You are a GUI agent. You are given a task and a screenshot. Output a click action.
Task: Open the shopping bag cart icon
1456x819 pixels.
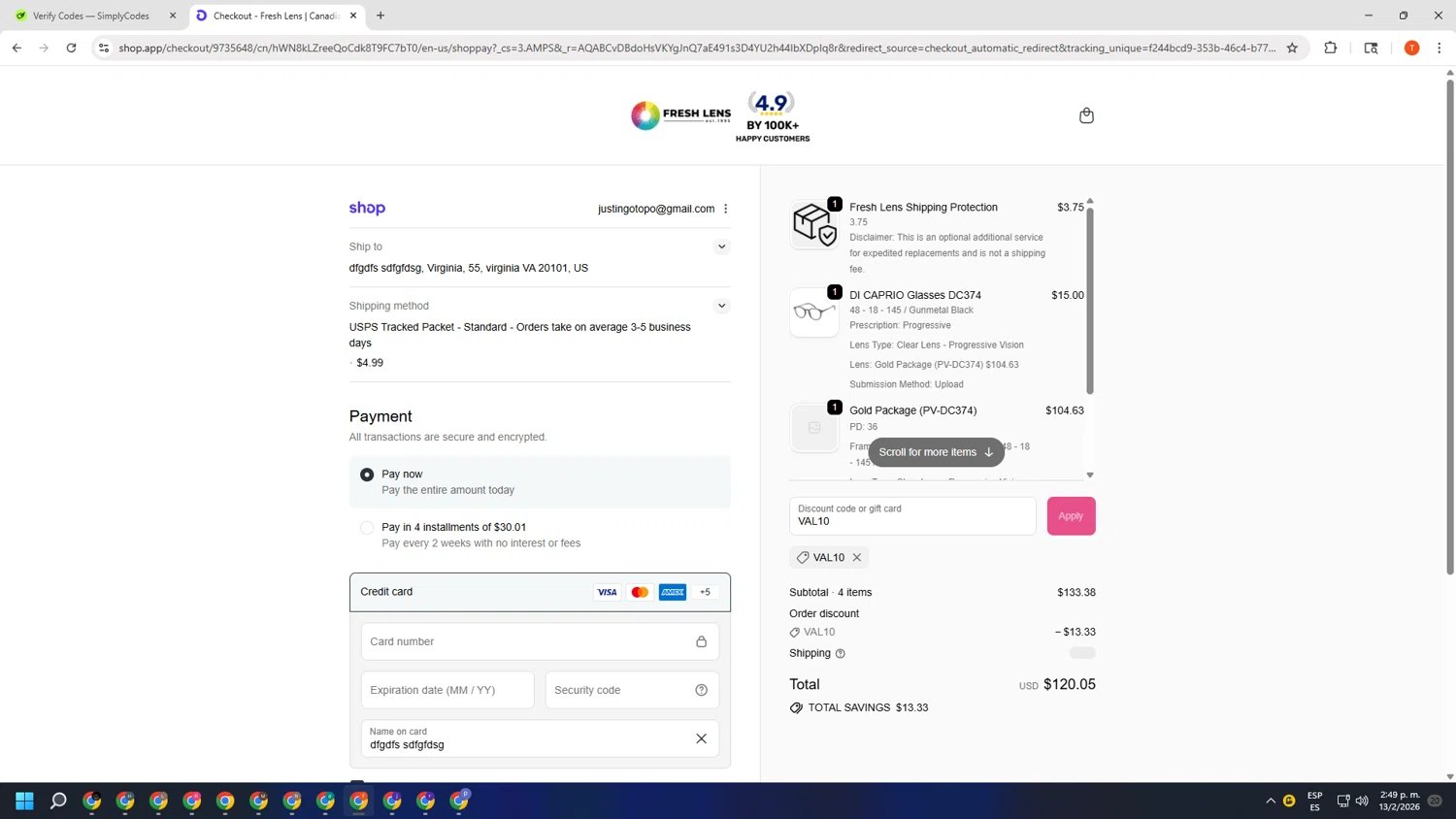[1086, 115]
